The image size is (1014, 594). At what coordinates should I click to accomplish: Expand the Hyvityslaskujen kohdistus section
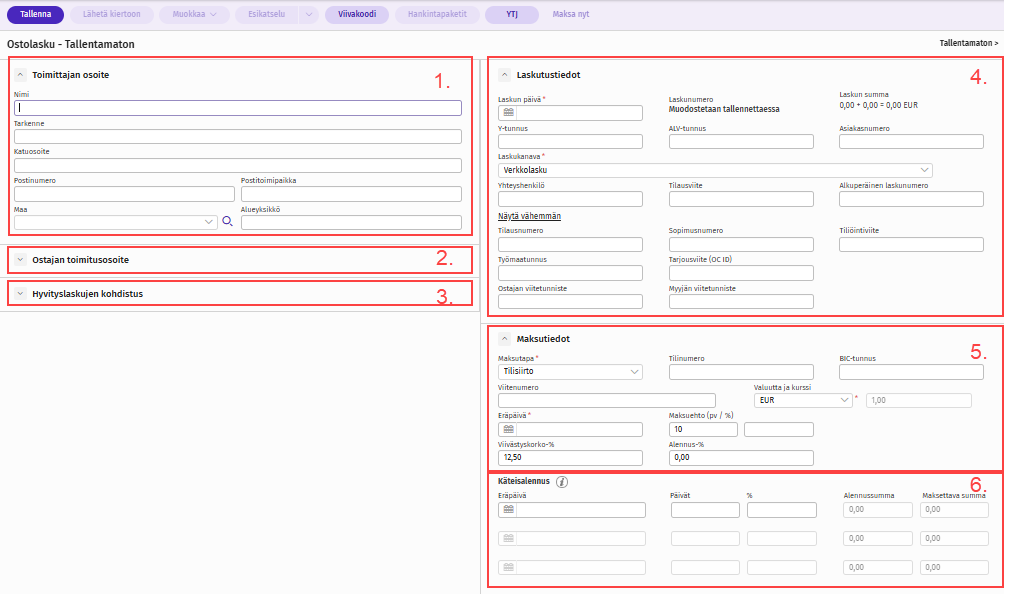21,293
